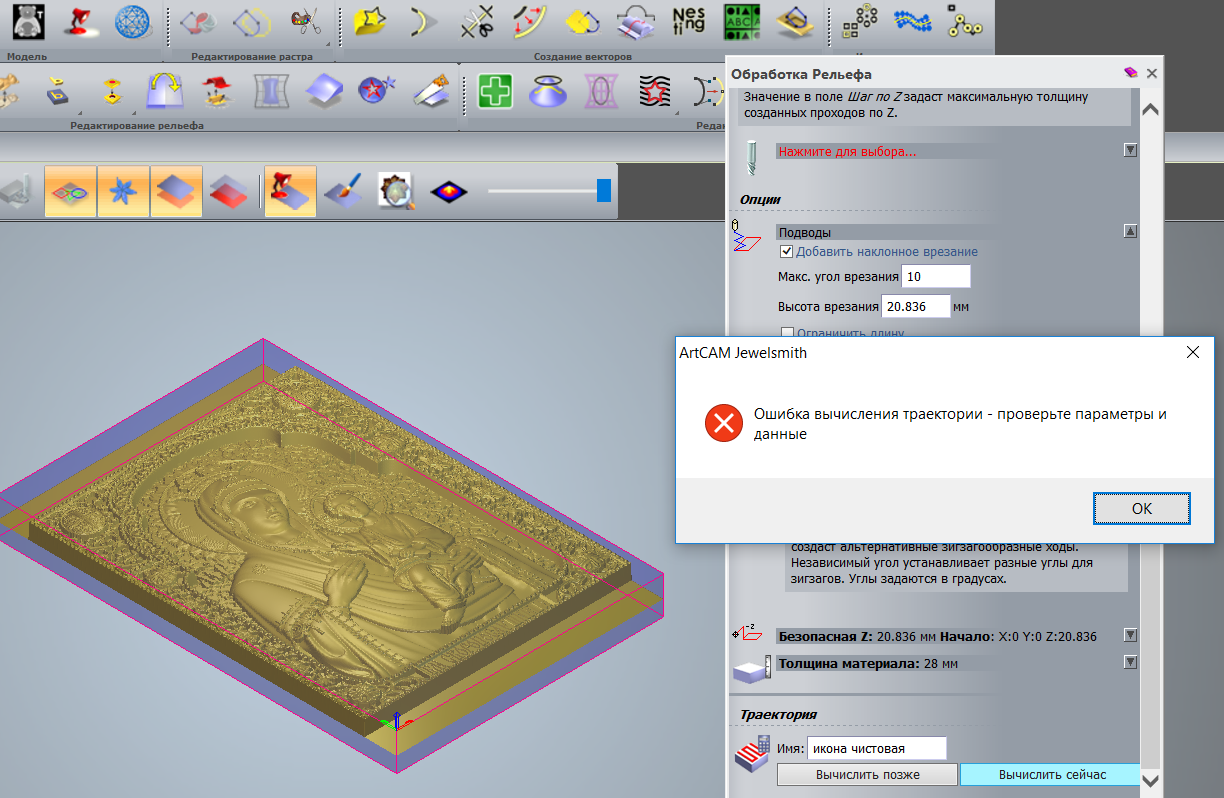Click the blue tilted plane relief icon

tap(323, 92)
